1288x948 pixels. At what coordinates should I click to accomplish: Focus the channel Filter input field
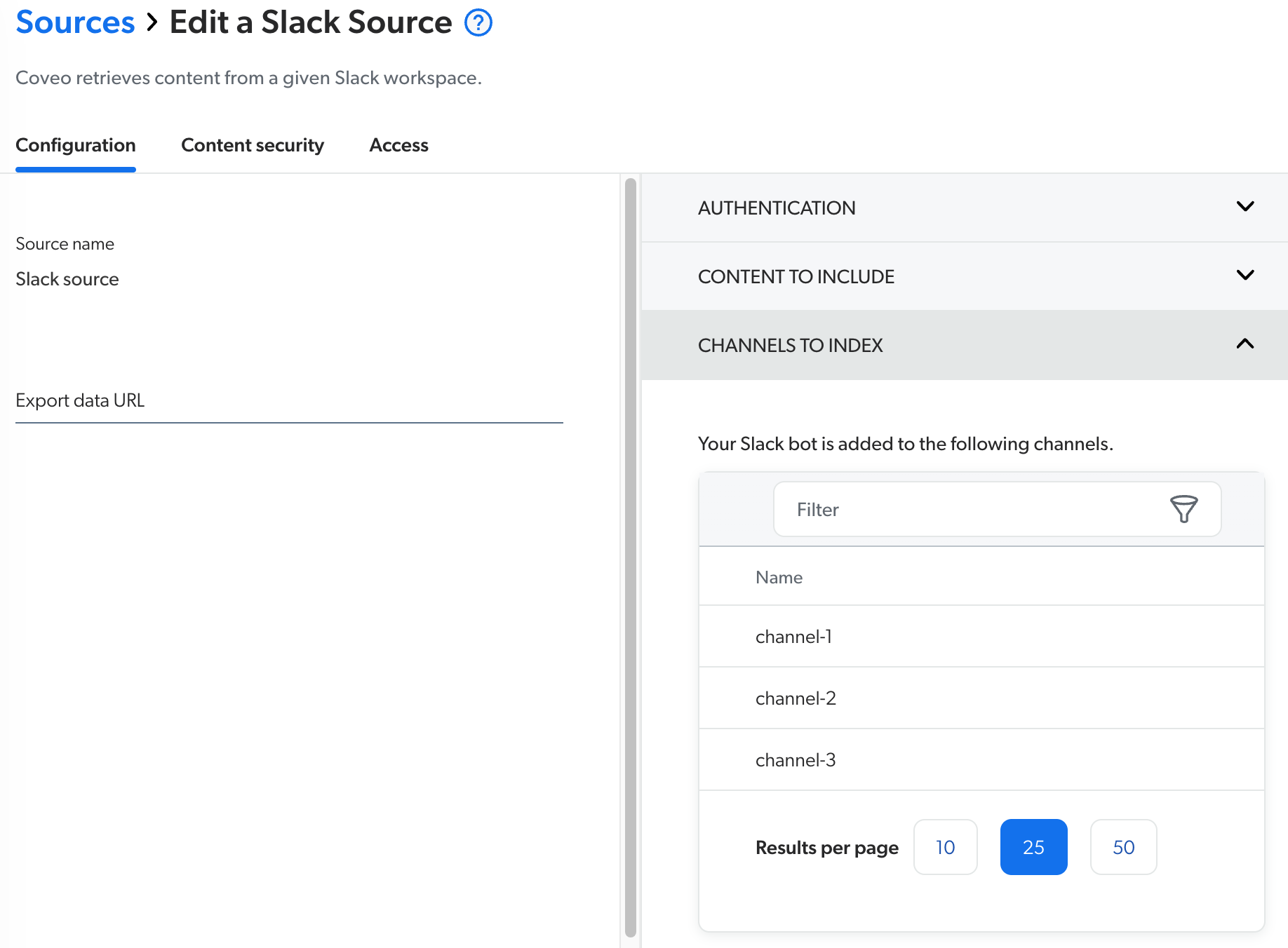(997, 509)
